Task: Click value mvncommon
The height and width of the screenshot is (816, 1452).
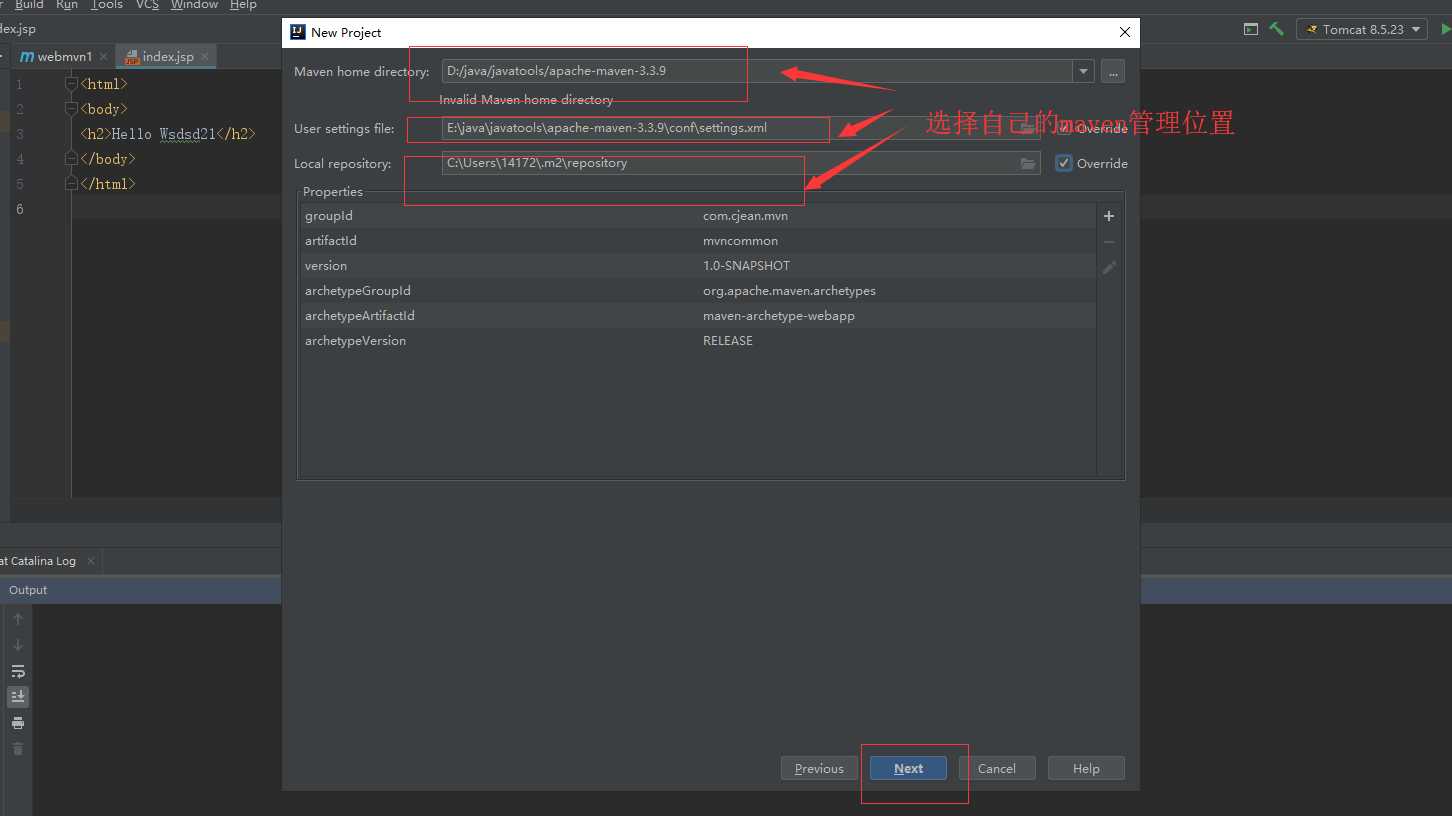Action: pyautogui.click(x=740, y=241)
